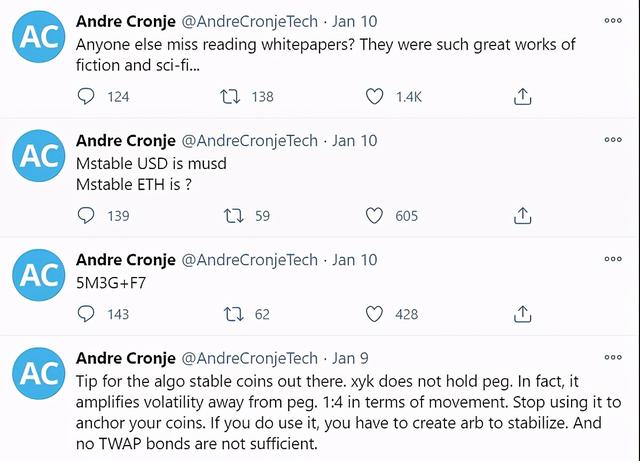Share the whitepapers tweet
The width and height of the screenshot is (640, 461).
click(x=522, y=97)
